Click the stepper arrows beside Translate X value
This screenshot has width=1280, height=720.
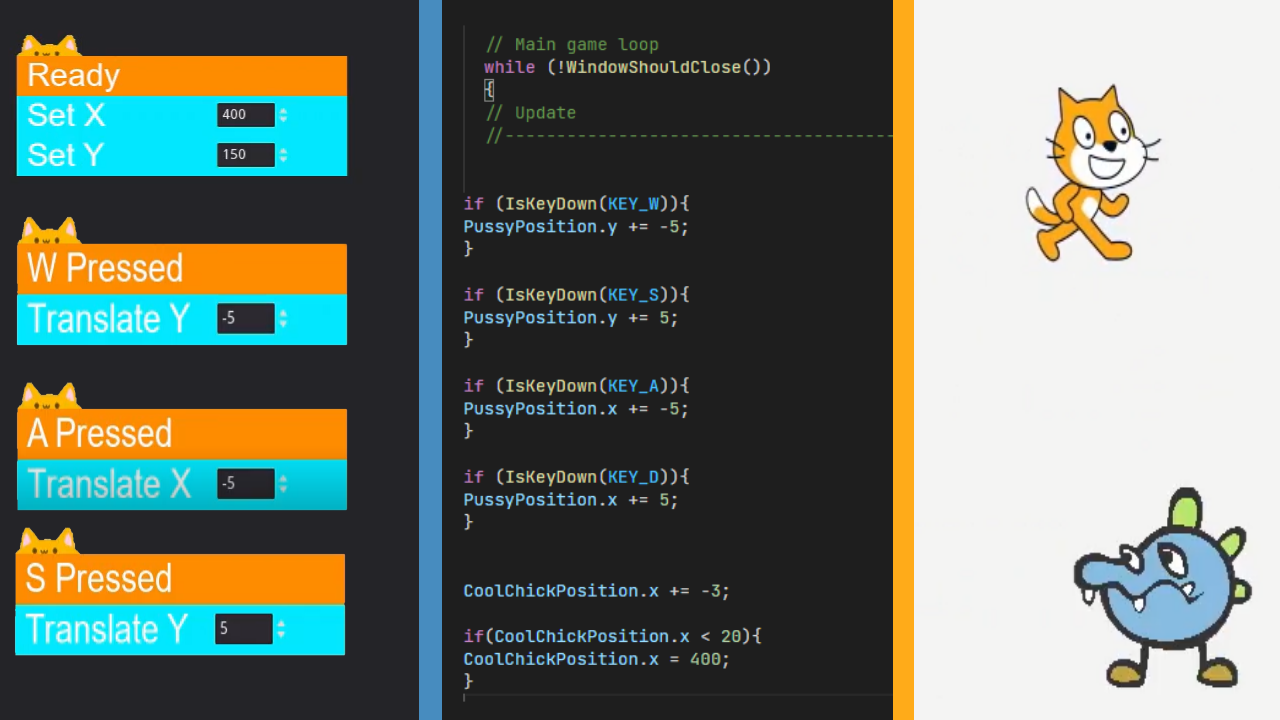click(283, 484)
